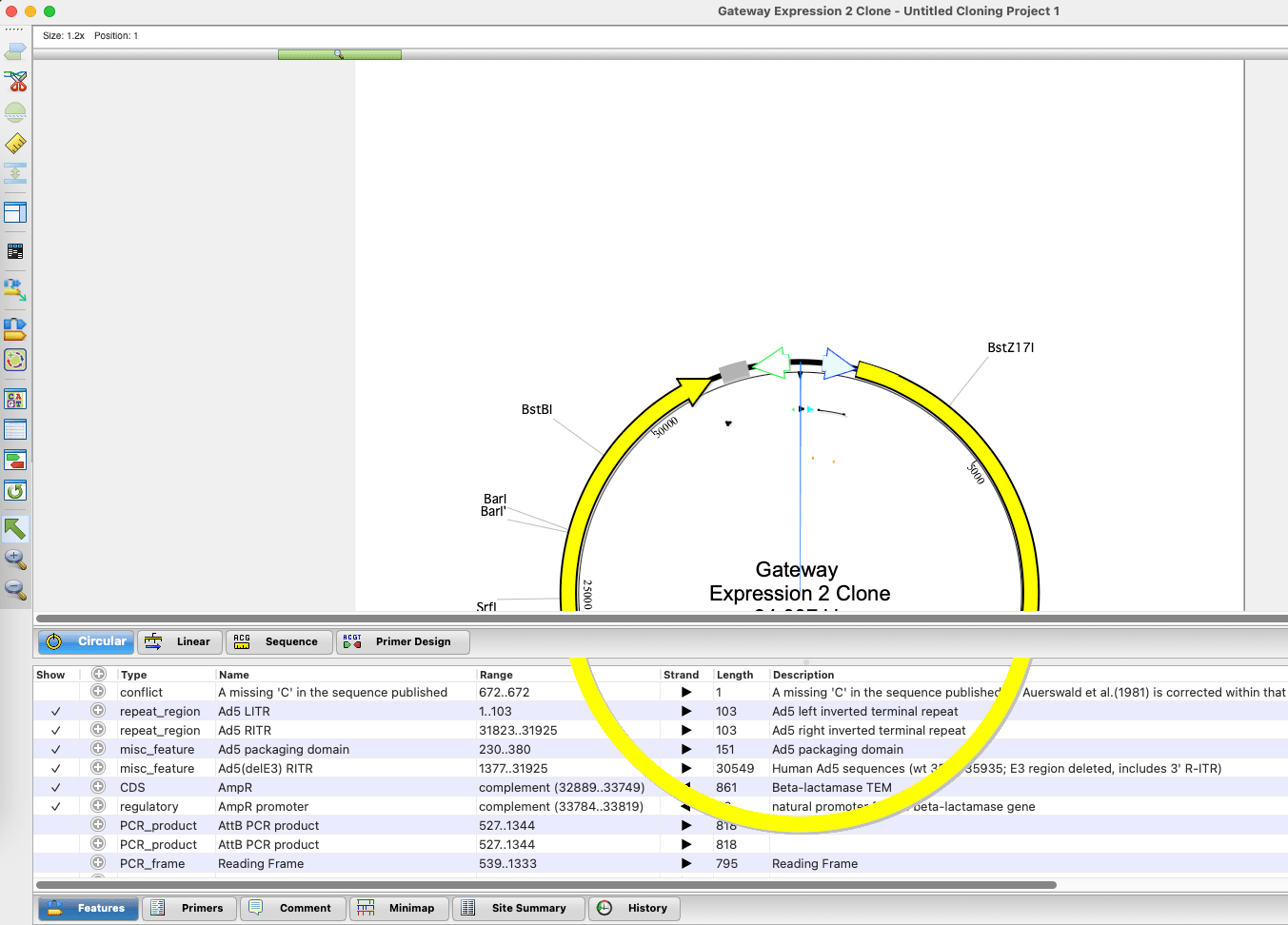1288x925 pixels.
Task: Expand the Ad5(delE3) RITR row plus button
Action: coord(98,768)
